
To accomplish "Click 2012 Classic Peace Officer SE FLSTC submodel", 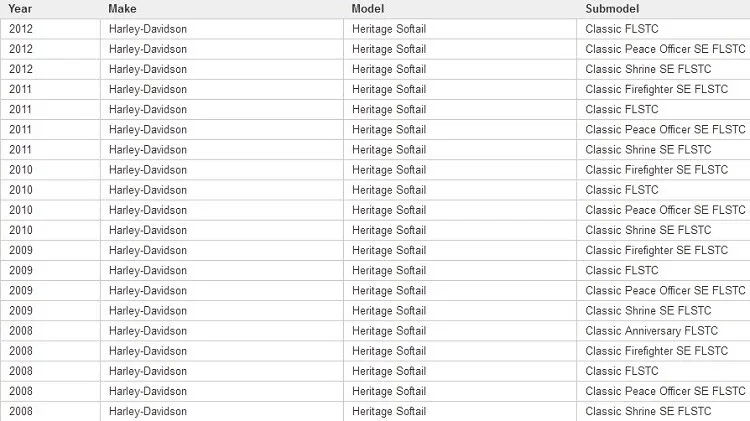I will tap(665, 49).
